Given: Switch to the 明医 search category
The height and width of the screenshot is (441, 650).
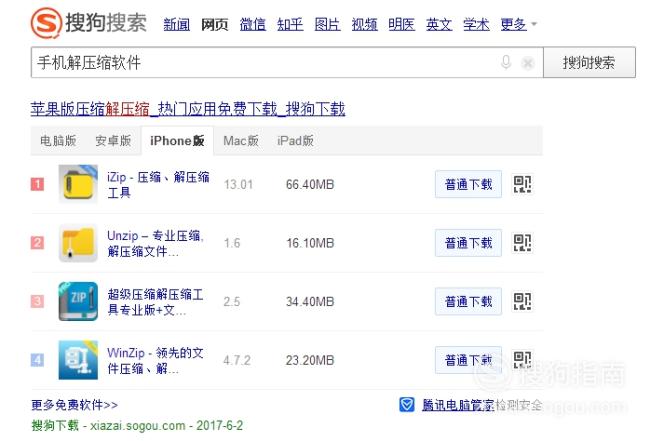Looking at the screenshot, I should pos(402,24).
